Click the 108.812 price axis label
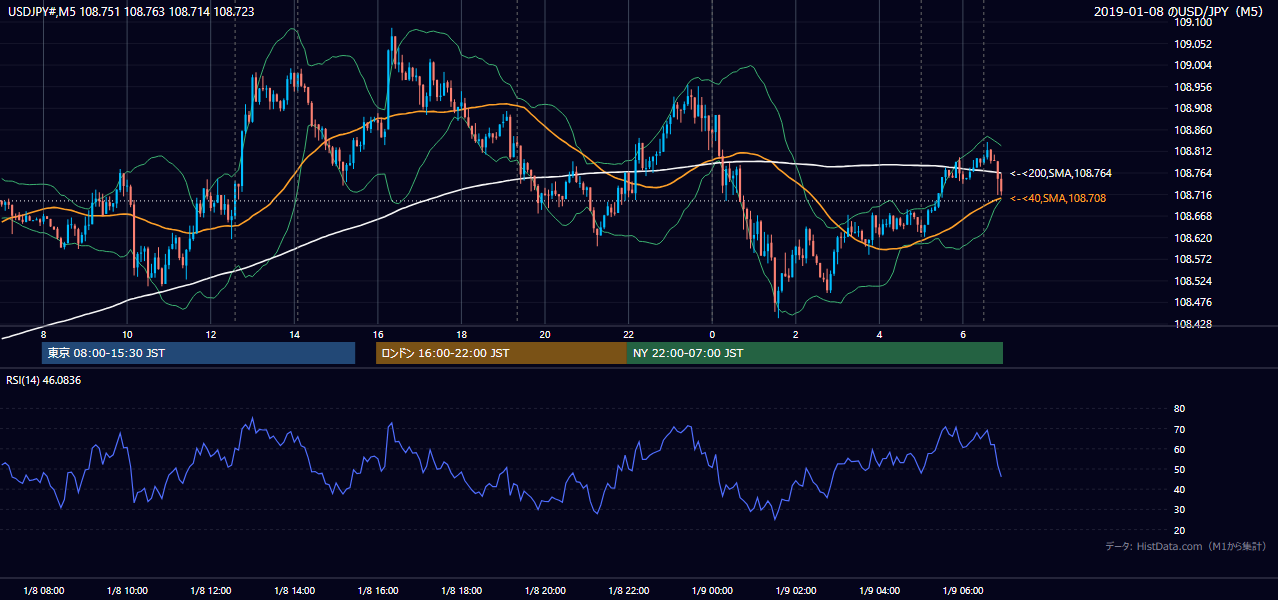This screenshot has width=1278, height=600. 1192,151
